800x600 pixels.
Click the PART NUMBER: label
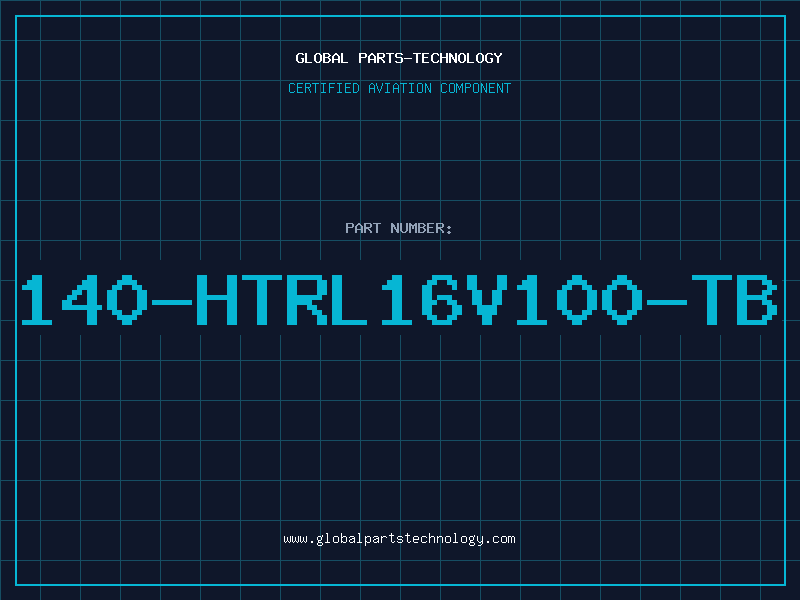pos(398,228)
